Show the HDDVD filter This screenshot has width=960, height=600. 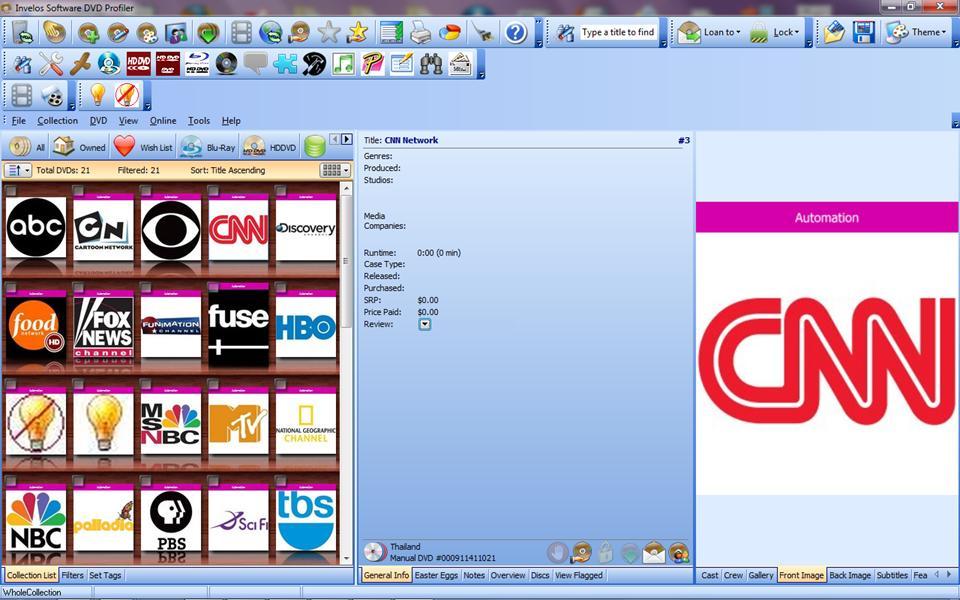(x=270, y=147)
